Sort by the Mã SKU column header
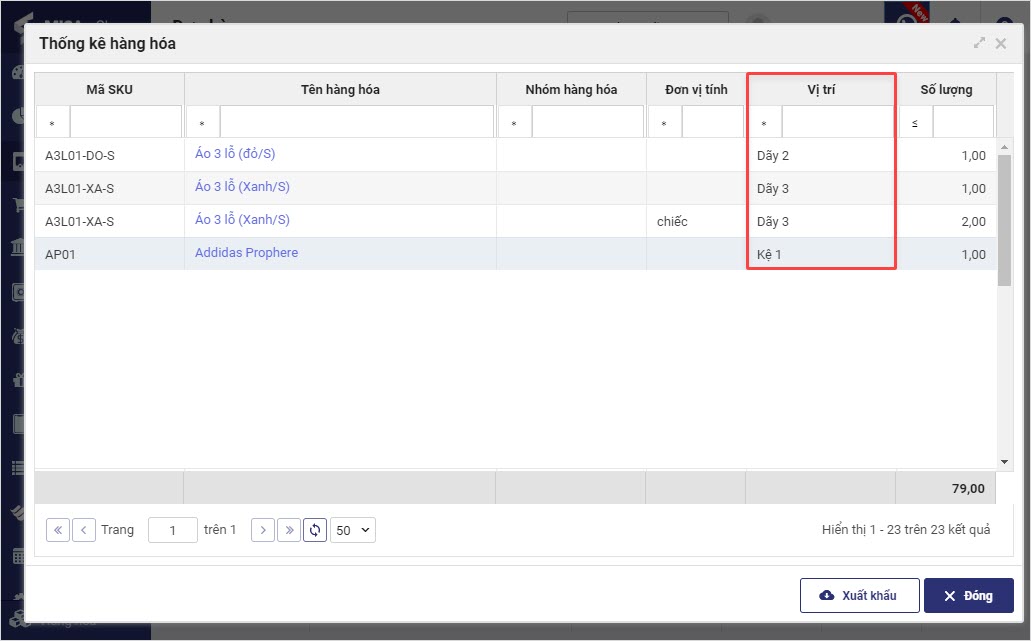 coord(109,89)
